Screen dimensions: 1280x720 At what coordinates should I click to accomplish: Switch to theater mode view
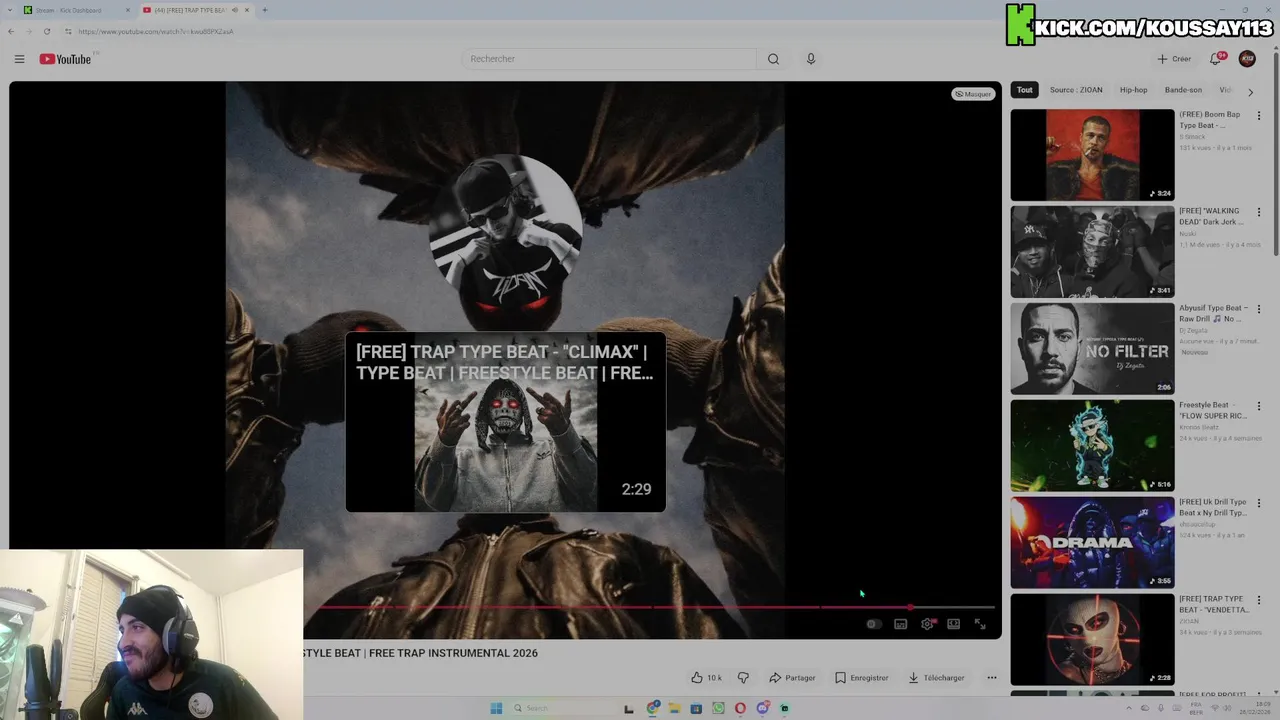point(954,624)
